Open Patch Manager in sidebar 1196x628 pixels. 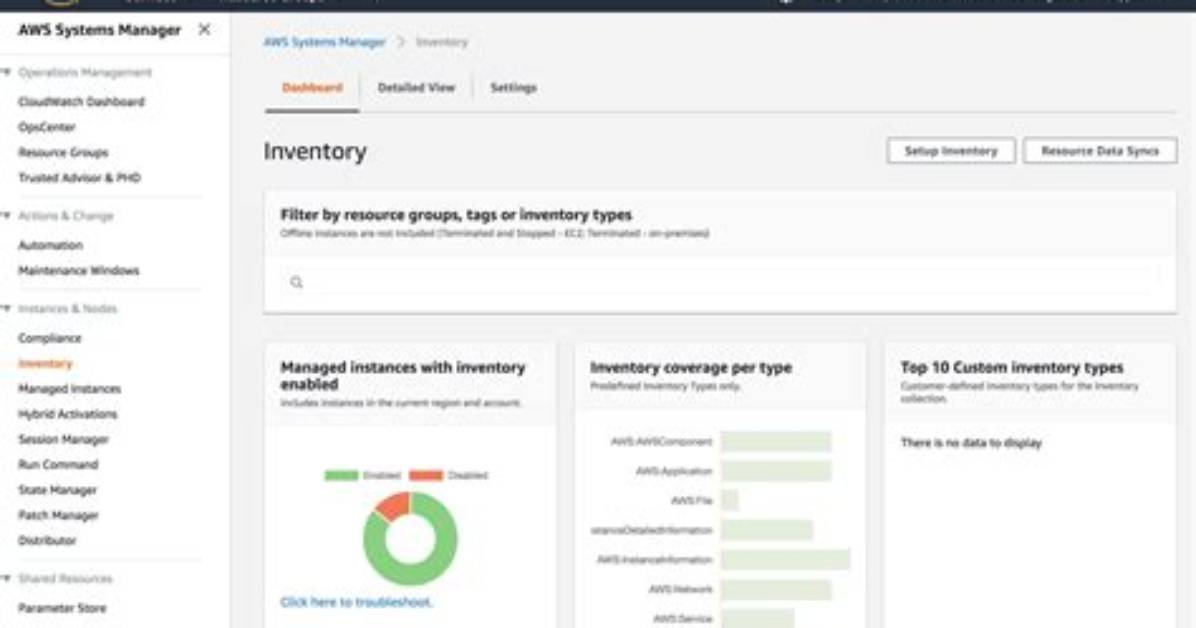tap(58, 515)
